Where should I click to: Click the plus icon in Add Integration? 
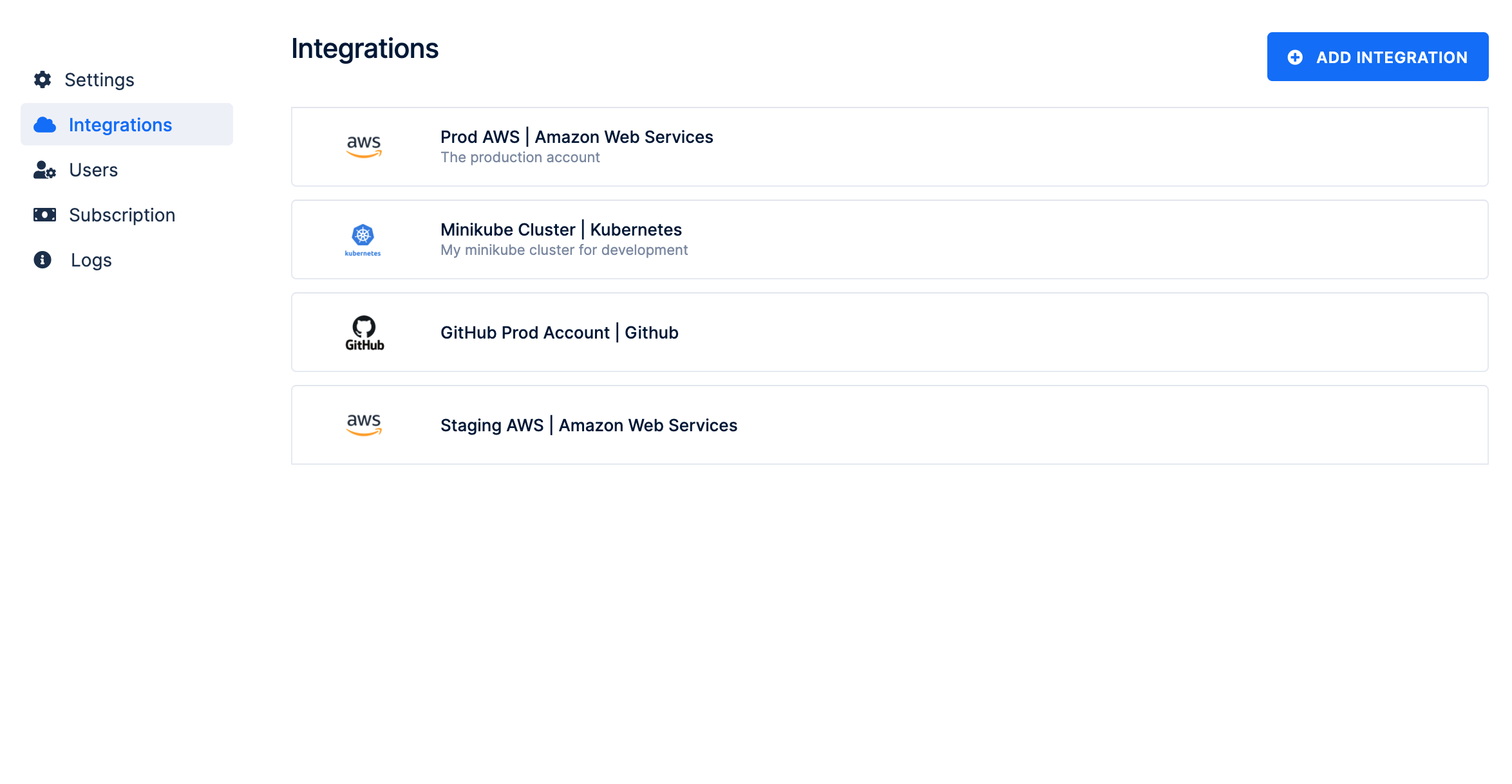point(1295,57)
